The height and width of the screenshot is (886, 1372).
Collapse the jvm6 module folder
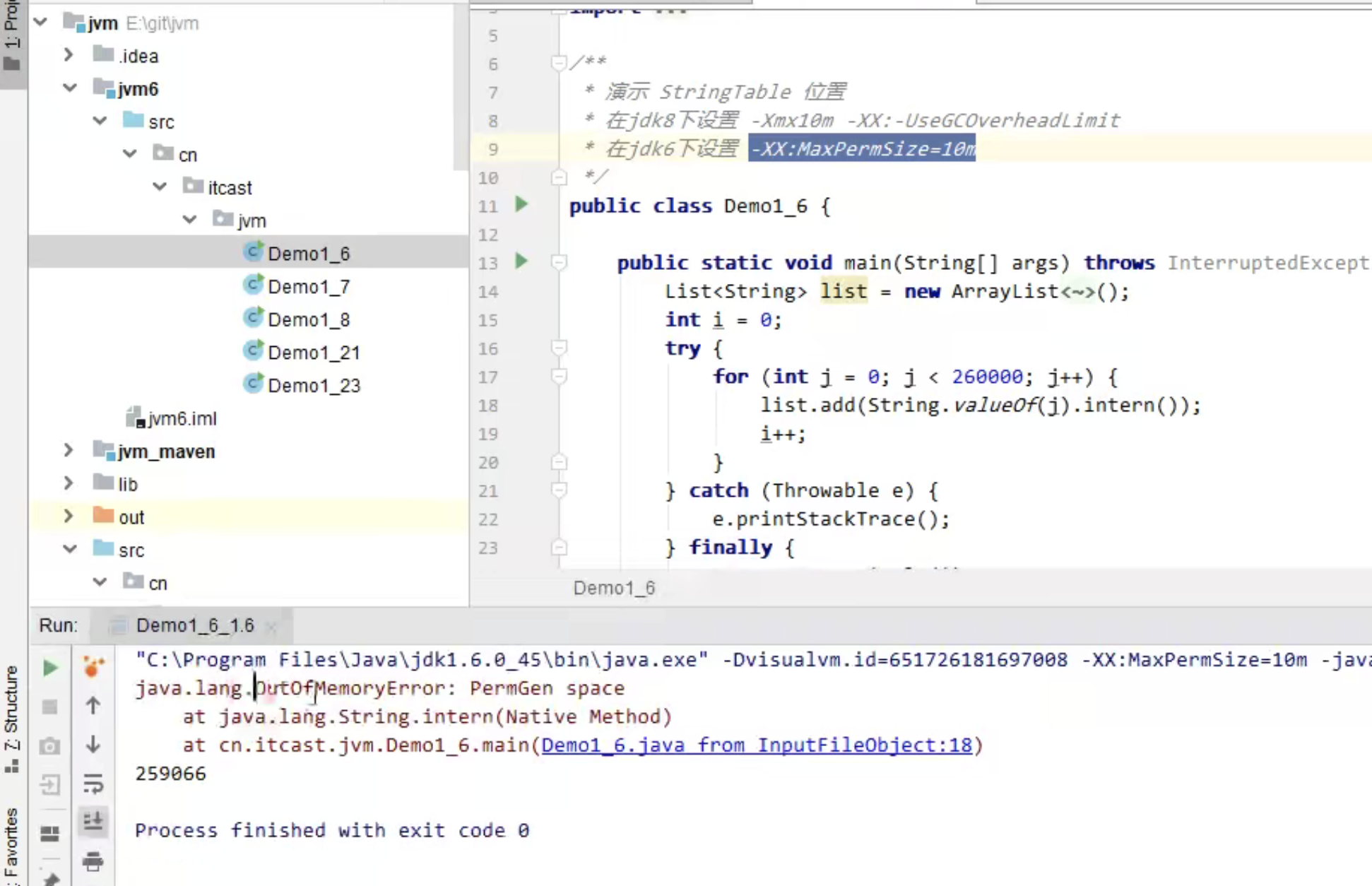click(x=69, y=88)
